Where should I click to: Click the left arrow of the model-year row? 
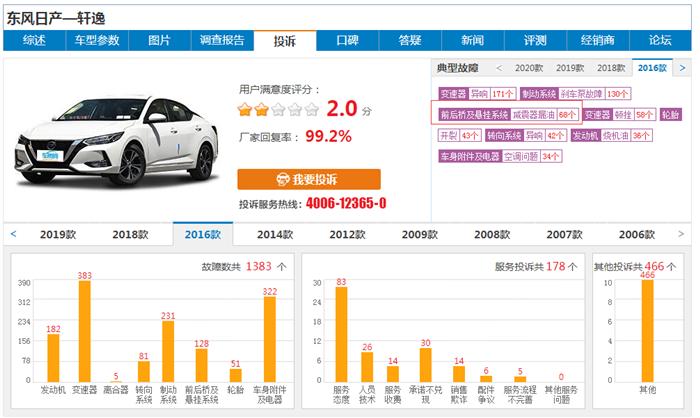(x=13, y=234)
